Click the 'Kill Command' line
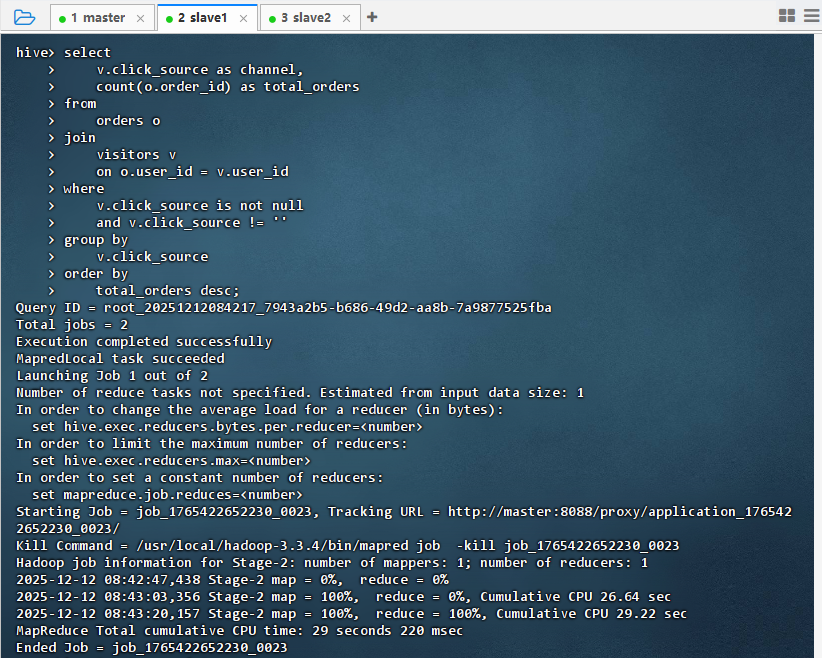Viewport: 822px width, 658px height. [x=348, y=546]
